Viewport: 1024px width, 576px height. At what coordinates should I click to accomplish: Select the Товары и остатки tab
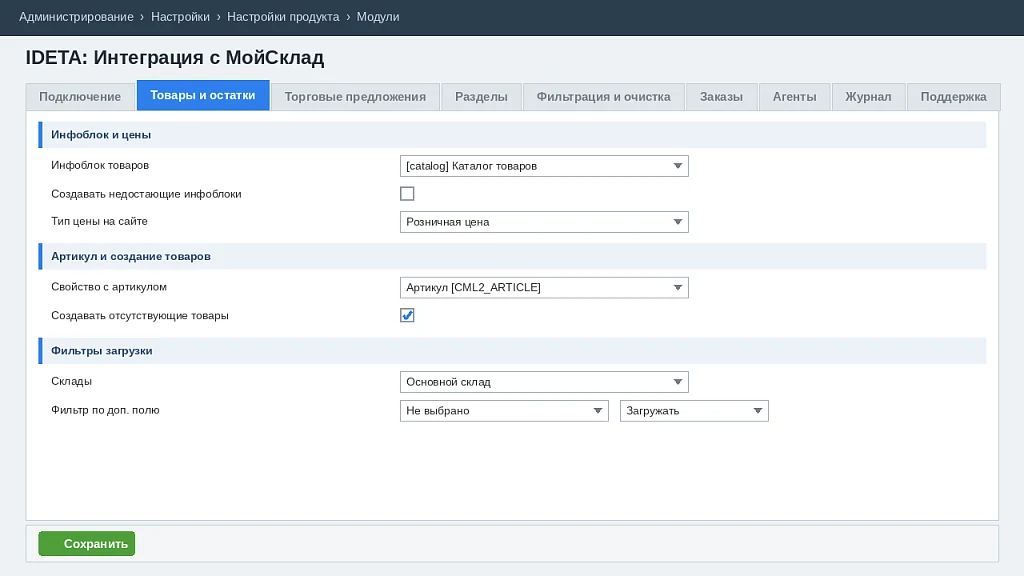[x=202, y=95]
